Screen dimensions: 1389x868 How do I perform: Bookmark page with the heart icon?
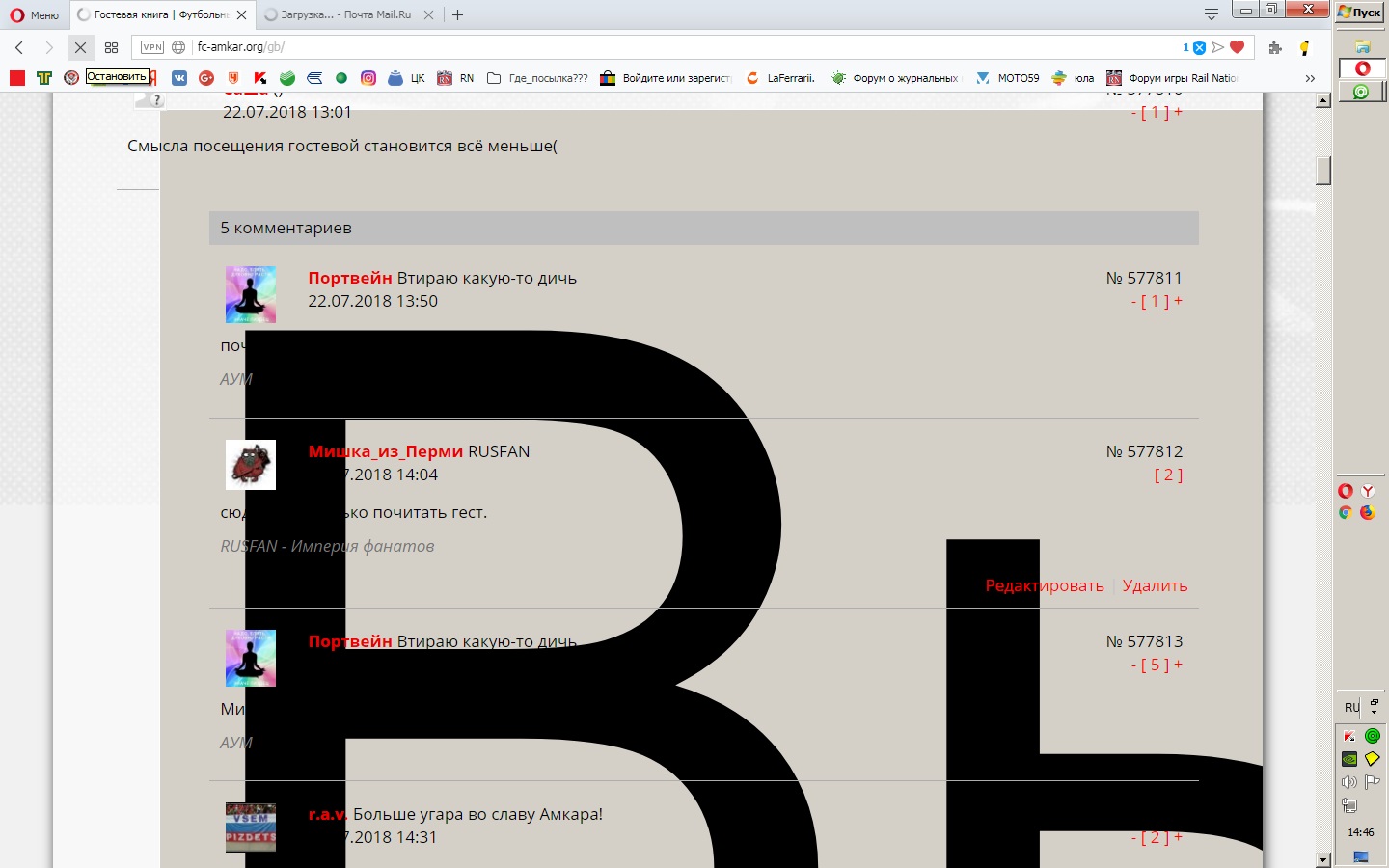coord(1238,47)
